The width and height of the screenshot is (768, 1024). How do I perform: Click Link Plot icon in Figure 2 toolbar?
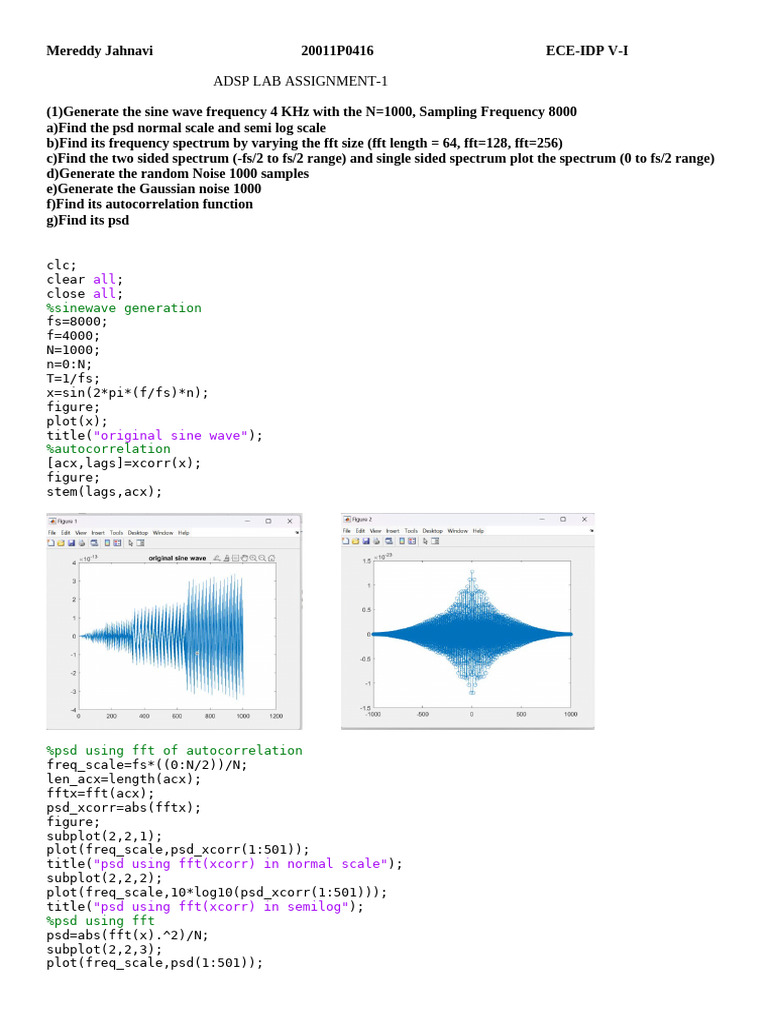pyautogui.click(x=389, y=541)
